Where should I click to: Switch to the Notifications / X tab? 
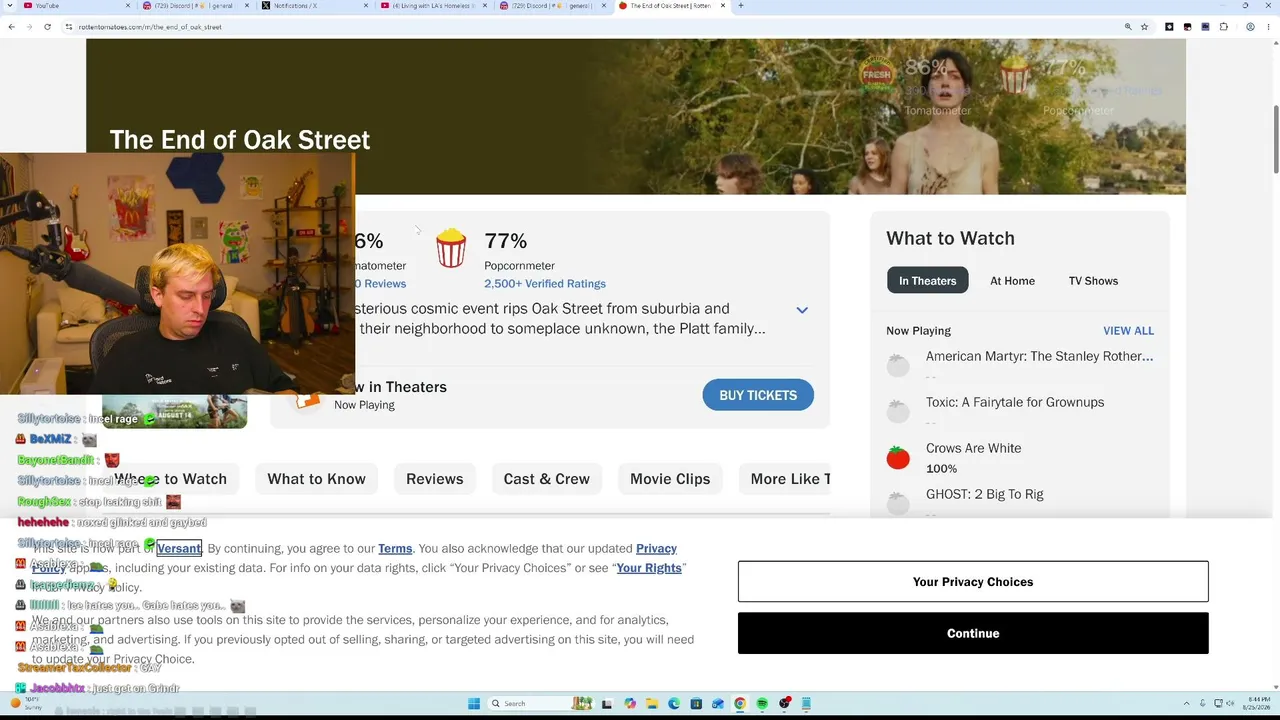point(314,6)
